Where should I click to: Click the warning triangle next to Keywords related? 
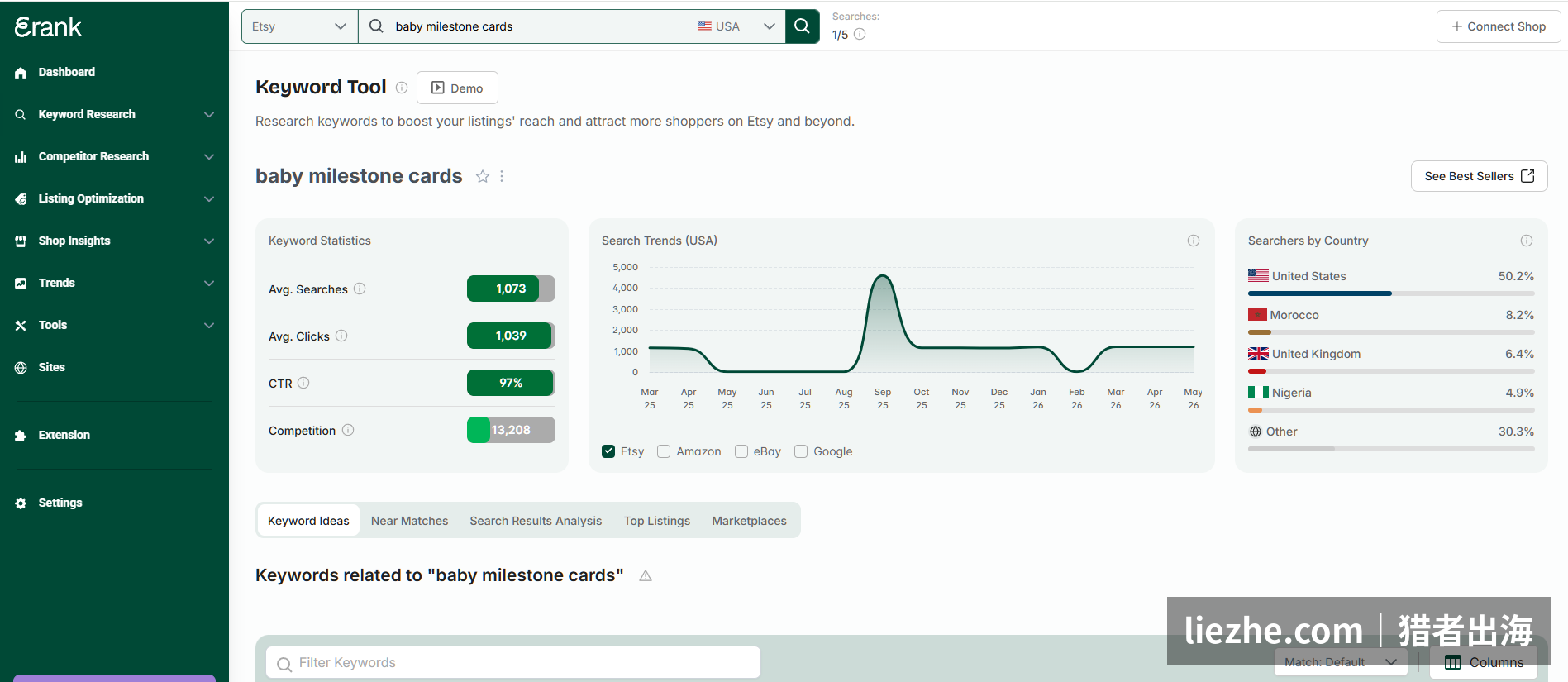tap(646, 575)
